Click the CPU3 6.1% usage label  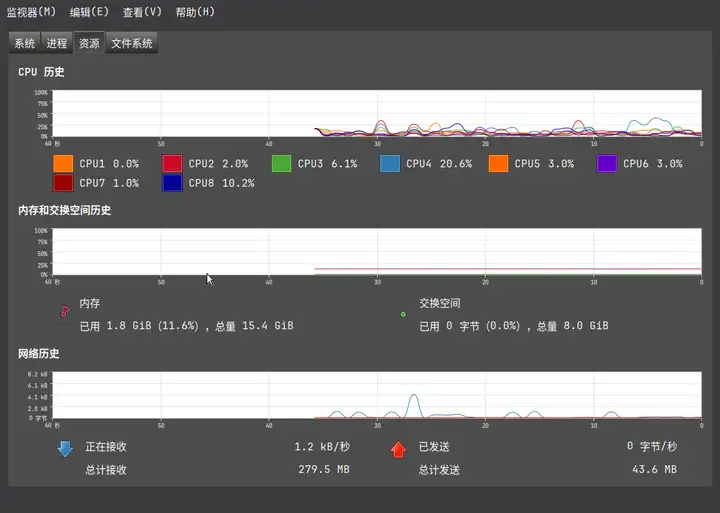tap(327, 164)
